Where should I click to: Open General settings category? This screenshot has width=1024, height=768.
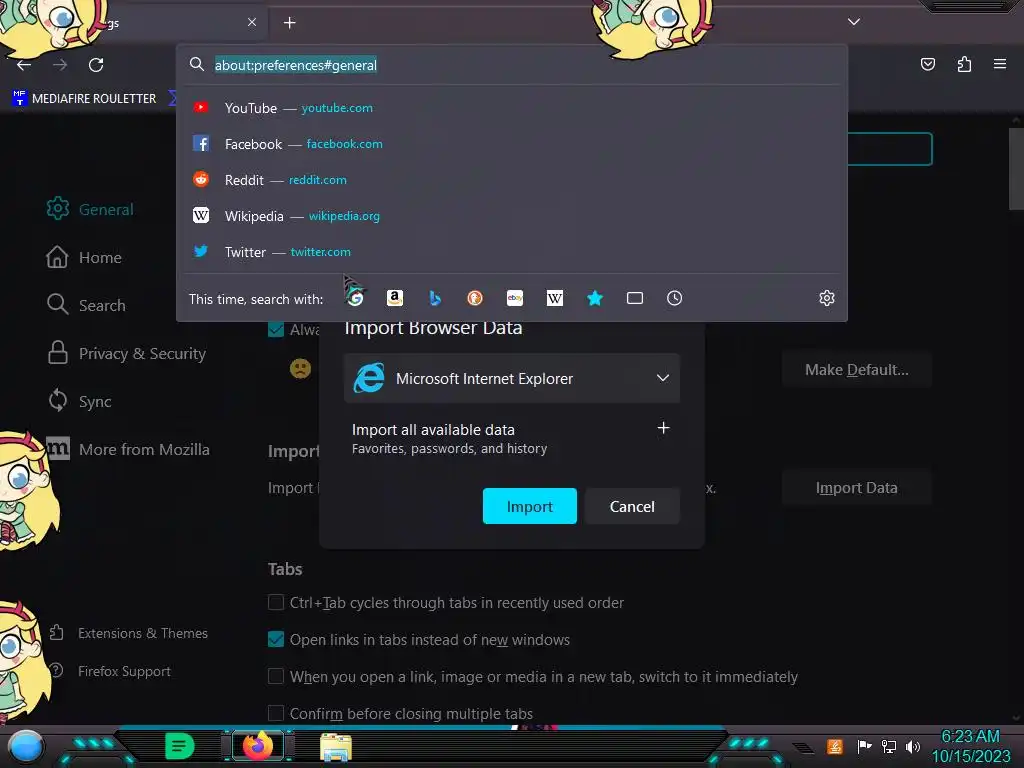90,209
